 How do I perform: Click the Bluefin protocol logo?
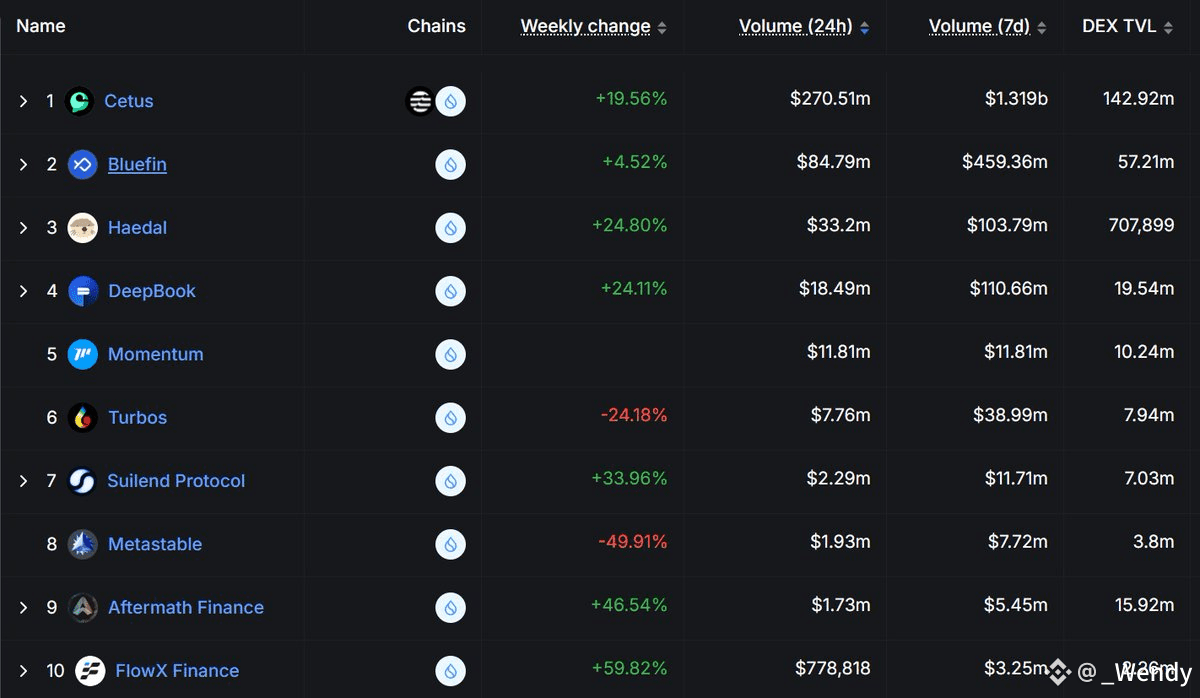[82, 164]
